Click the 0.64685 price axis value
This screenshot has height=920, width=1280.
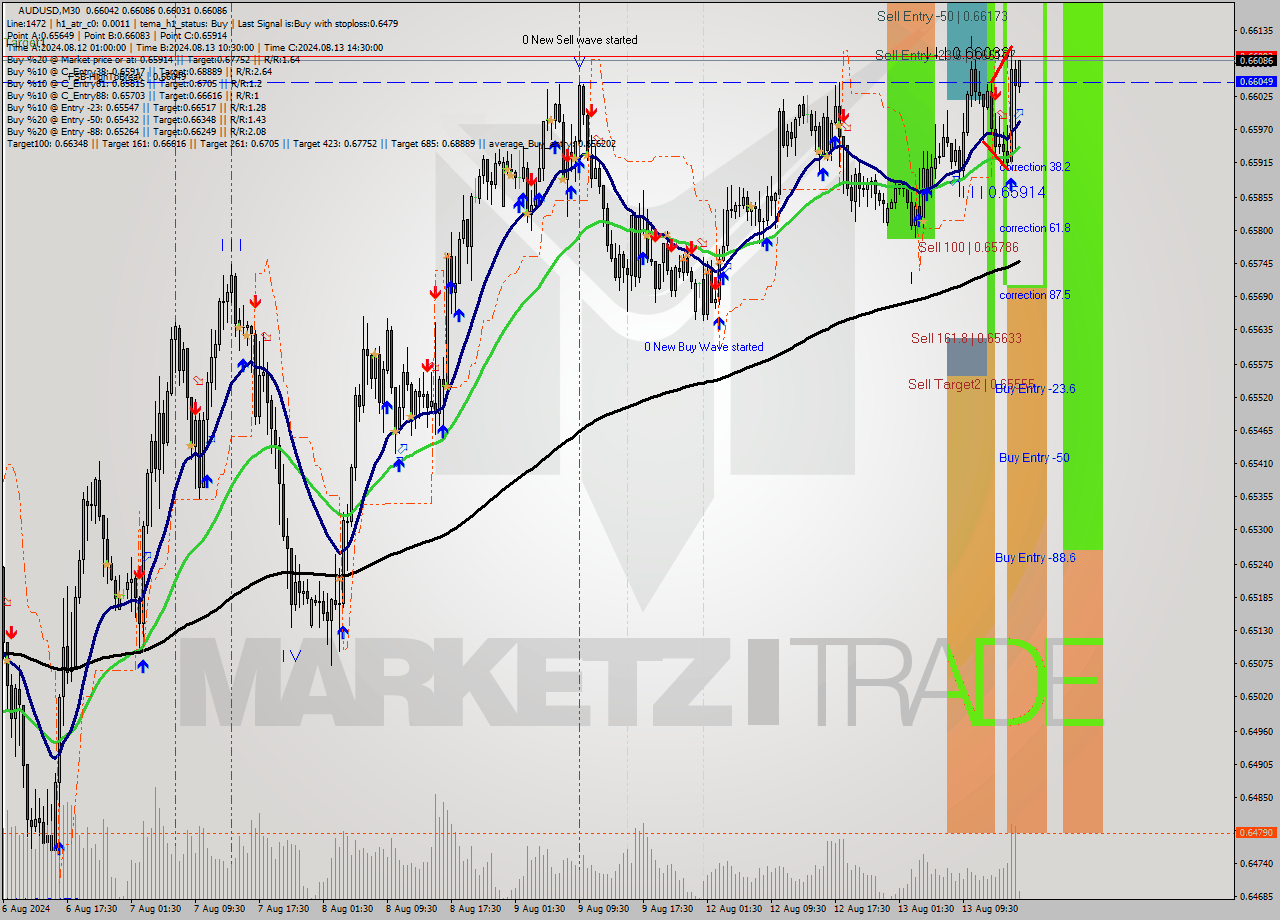click(1256, 897)
